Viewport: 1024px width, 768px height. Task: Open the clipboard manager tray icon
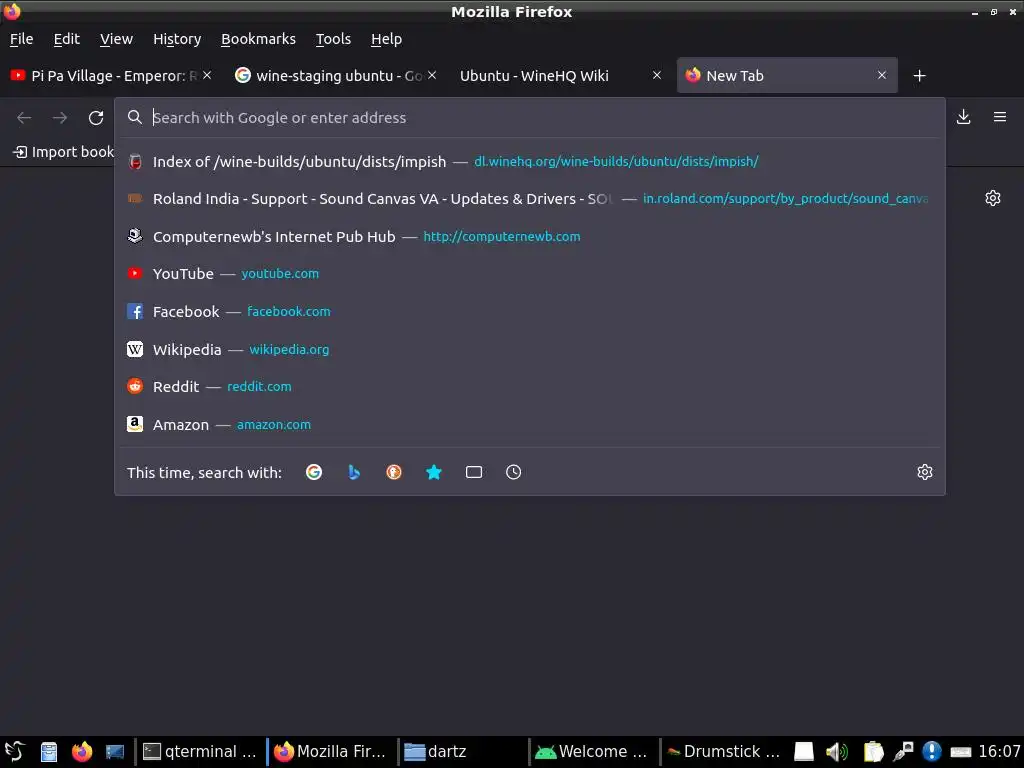[873, 752]
